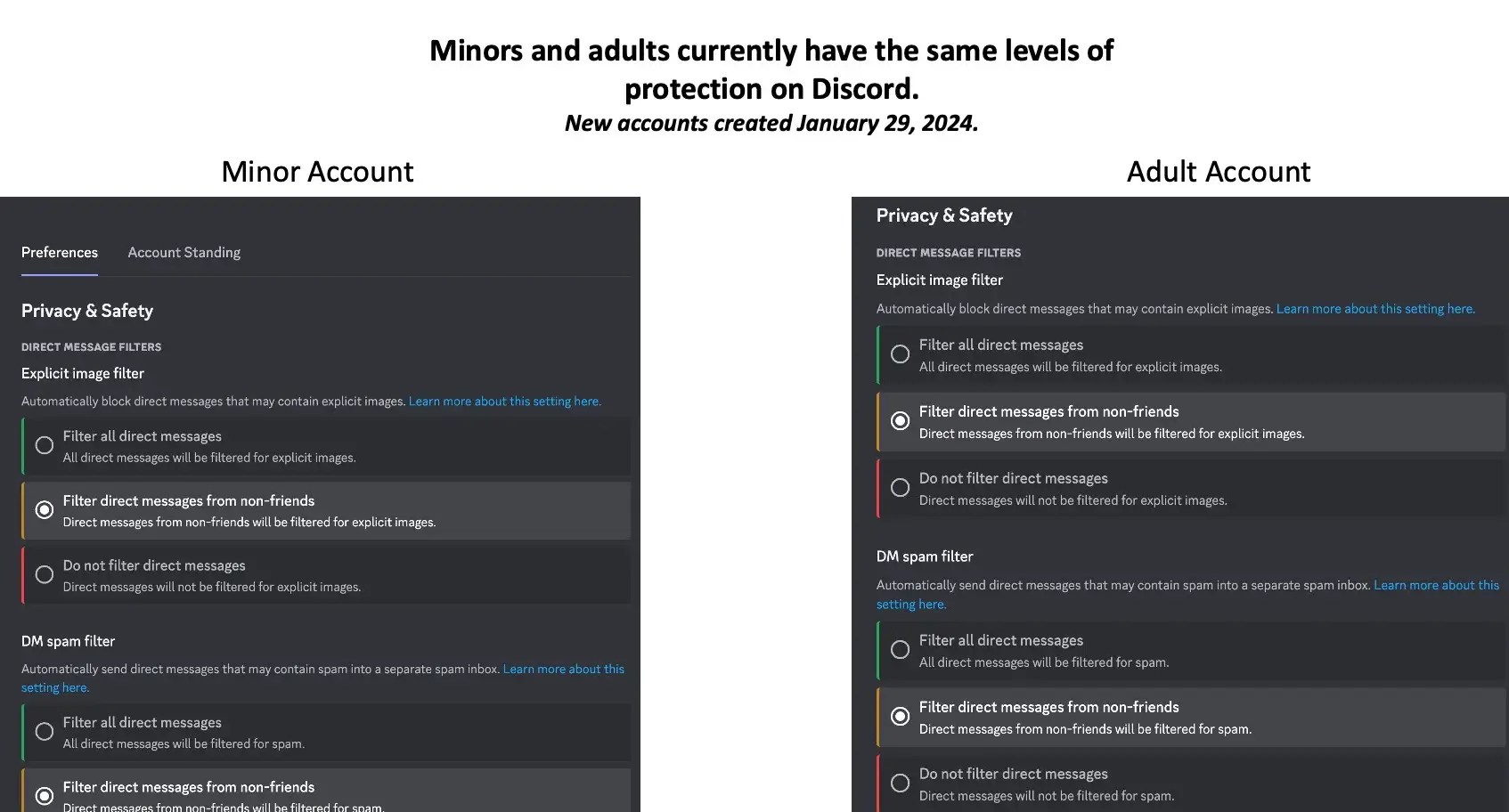1509x812 pixels.
Task: Click the minor panel's 'DM spam filter' heading
Action: coord(69,641)
